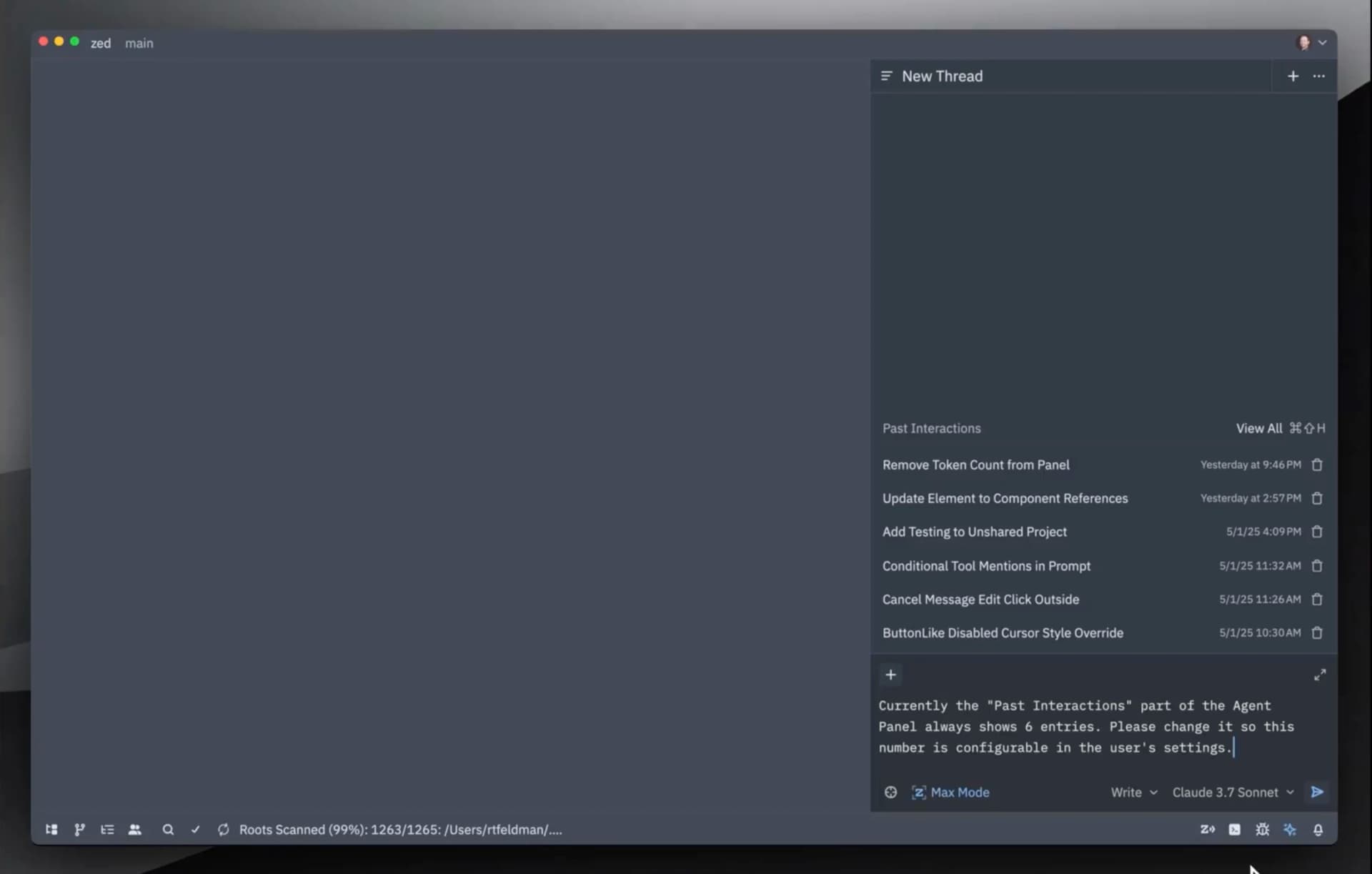Open the search magnifier in the status bar
This screenshot has height=874, width=1372.
click(167, 830)
